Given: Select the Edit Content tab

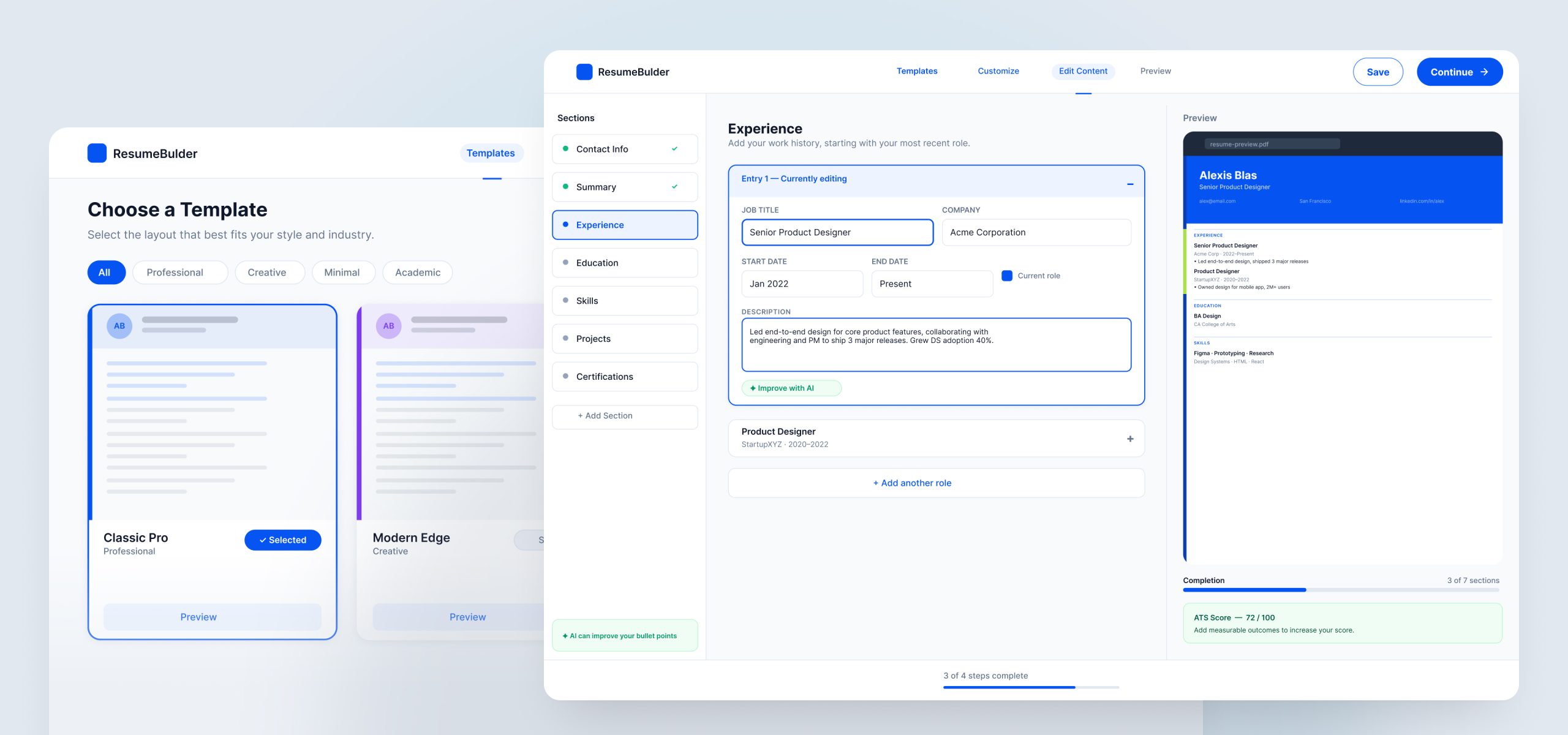Looking at the screenshot, I should 1083,71.
